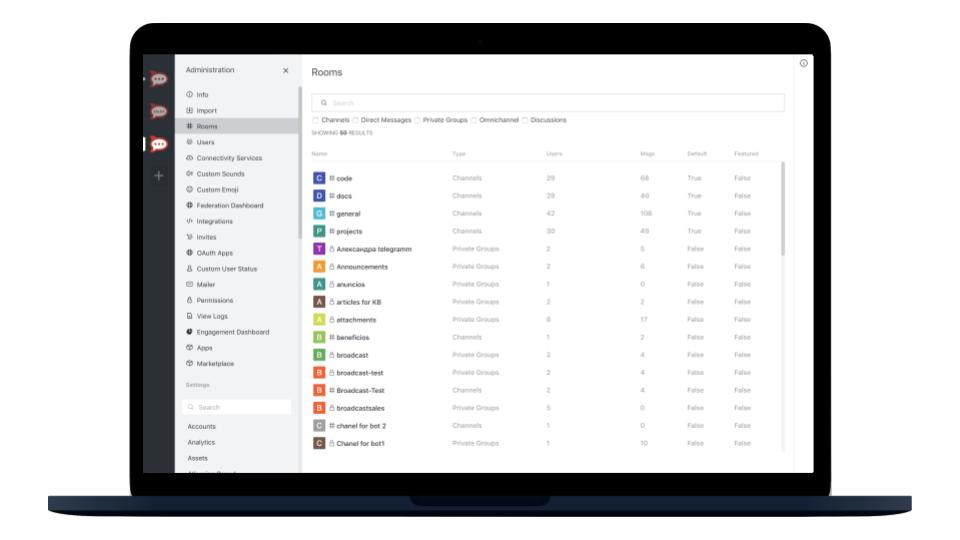960x540 pixels.
Task: Click the Apps cube icon
Action: tap(189, 348)
